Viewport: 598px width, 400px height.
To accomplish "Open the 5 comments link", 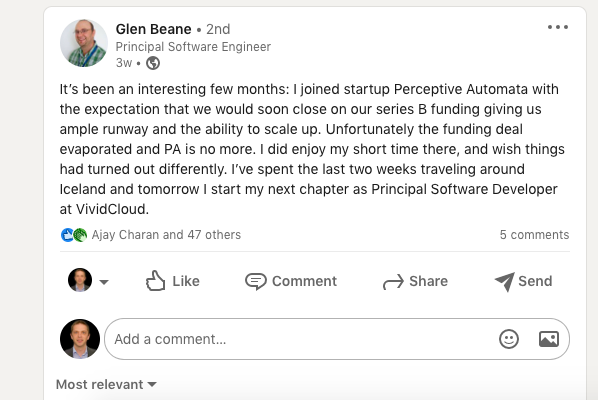I will [534, 235].
